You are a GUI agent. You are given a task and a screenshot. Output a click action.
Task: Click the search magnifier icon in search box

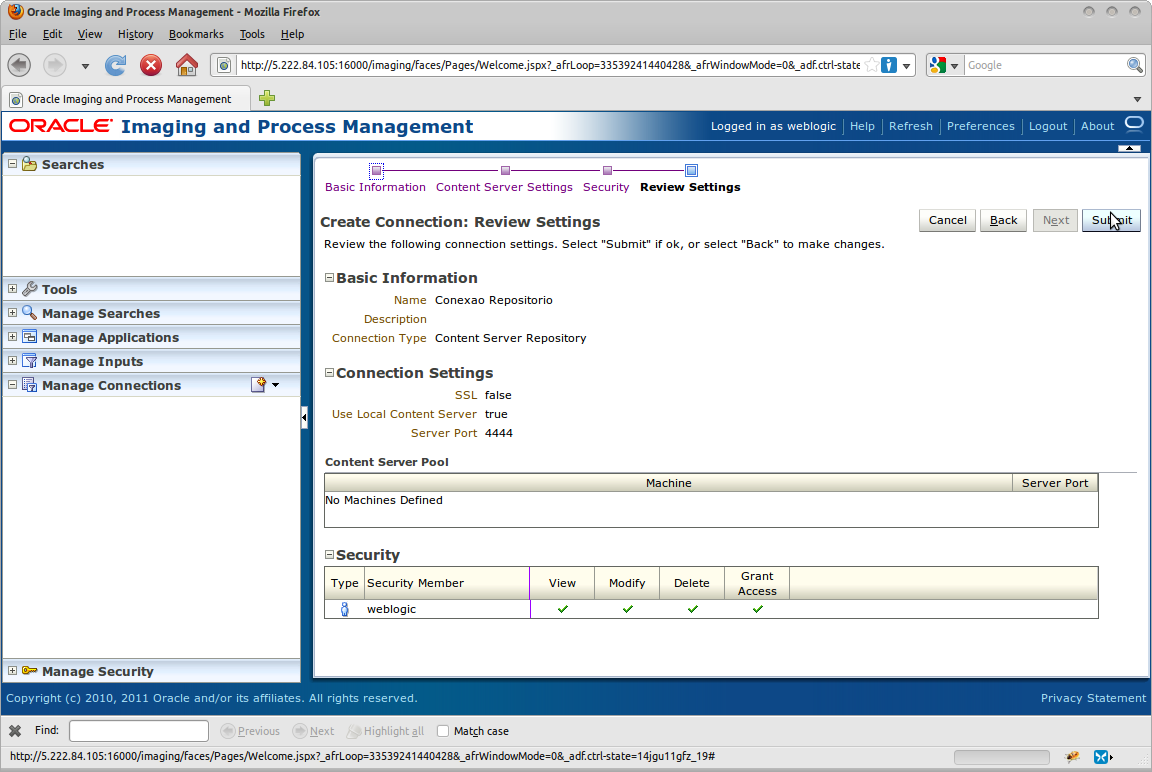pos(1135,65)
